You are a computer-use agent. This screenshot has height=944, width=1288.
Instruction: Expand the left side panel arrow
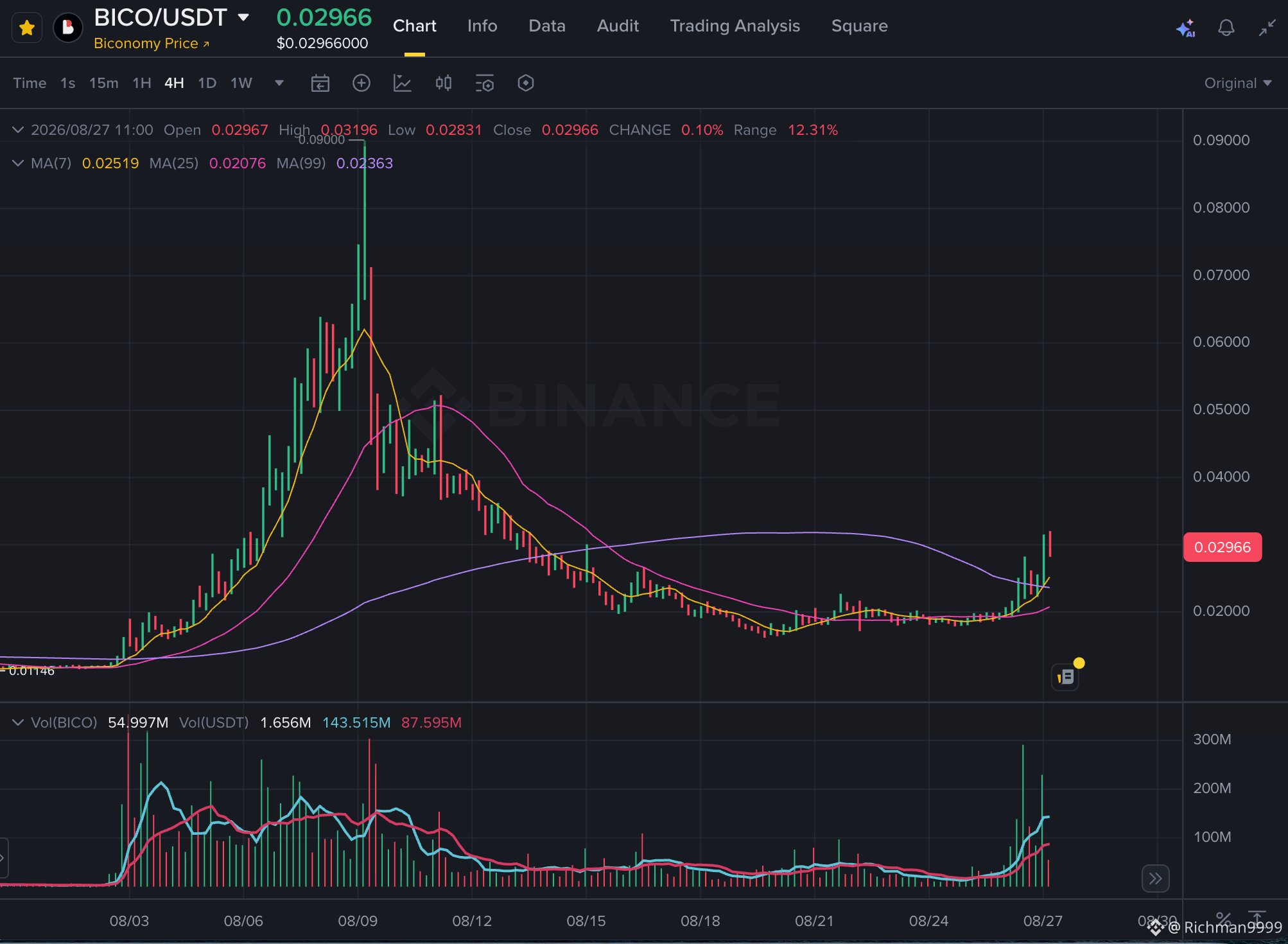(x=3, y=857)
